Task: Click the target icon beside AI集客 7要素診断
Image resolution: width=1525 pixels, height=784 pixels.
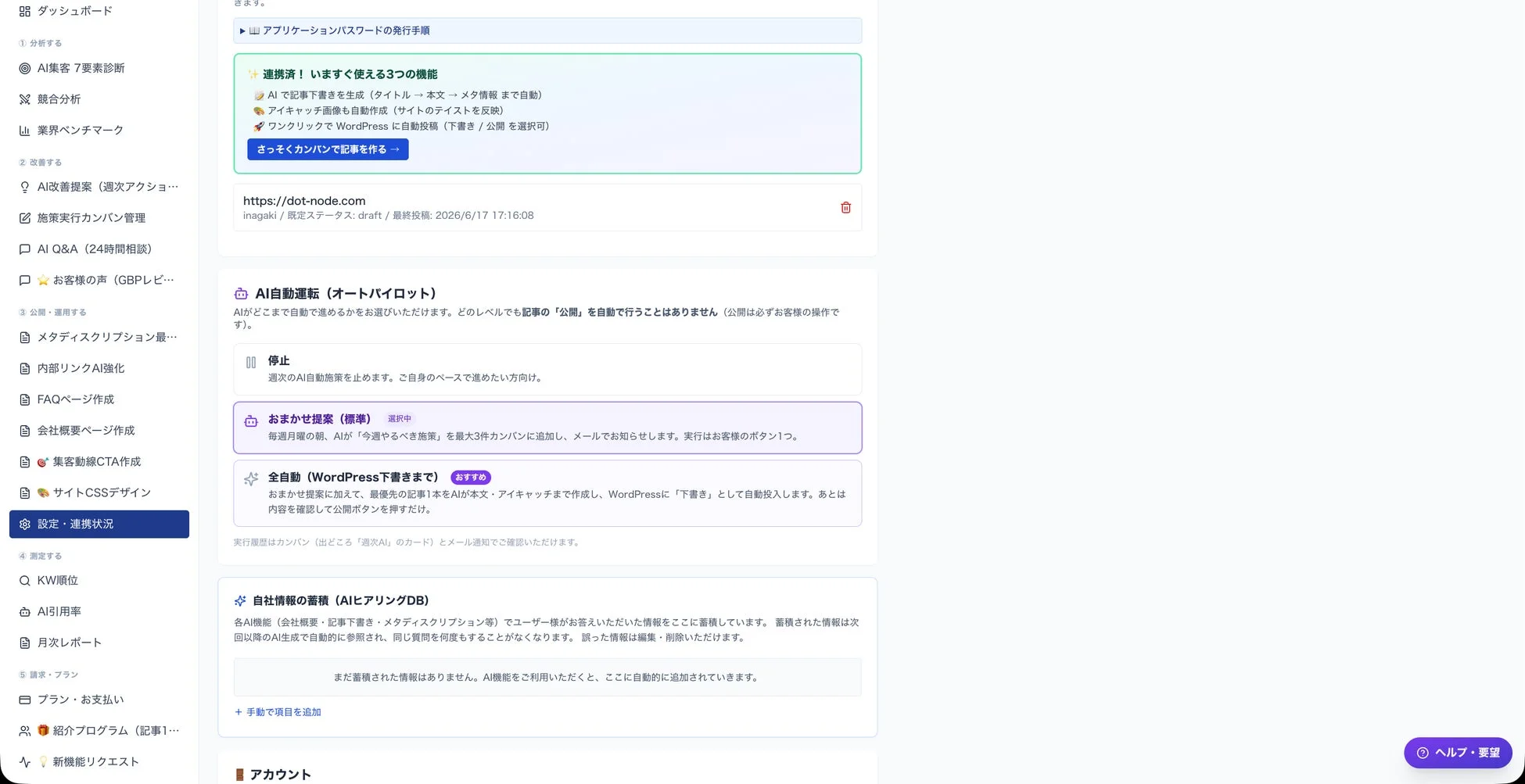Action: pyautogui.click(x=25, y=69)
